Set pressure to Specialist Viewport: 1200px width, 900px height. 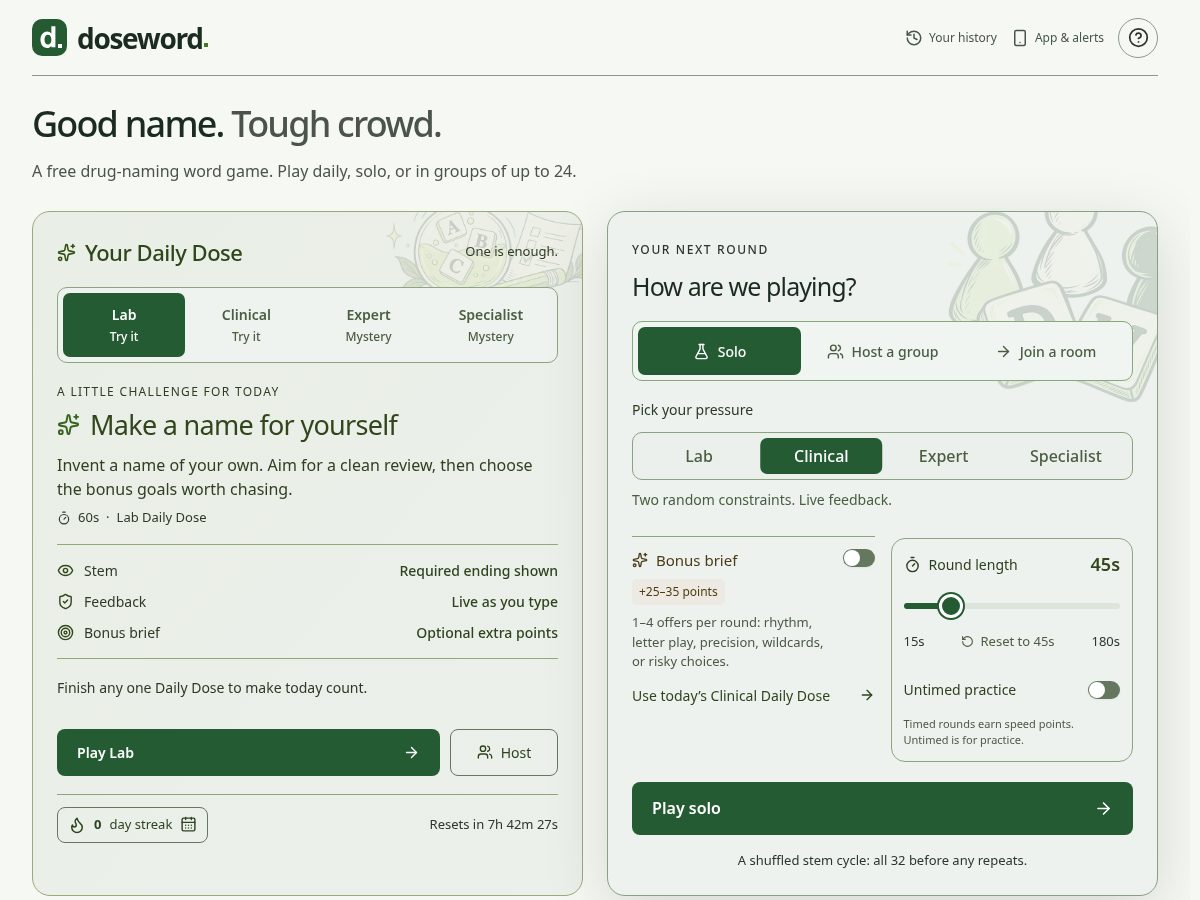click(x=1066, y=456)
